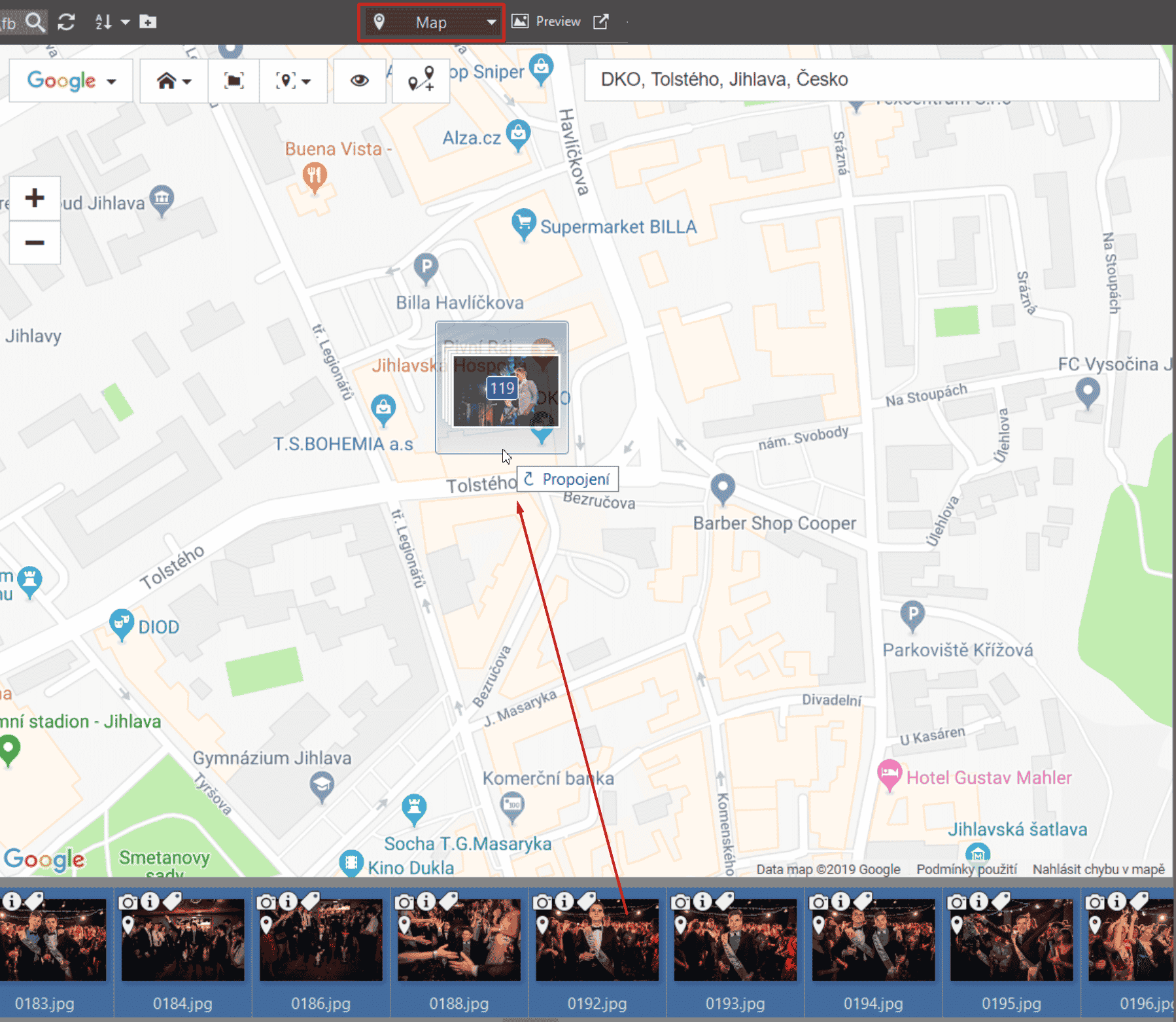The height and width of the screenshot is (1022, 1176).
Task: Click the Gymnázium Jihlava school marker
Action: 321,788
